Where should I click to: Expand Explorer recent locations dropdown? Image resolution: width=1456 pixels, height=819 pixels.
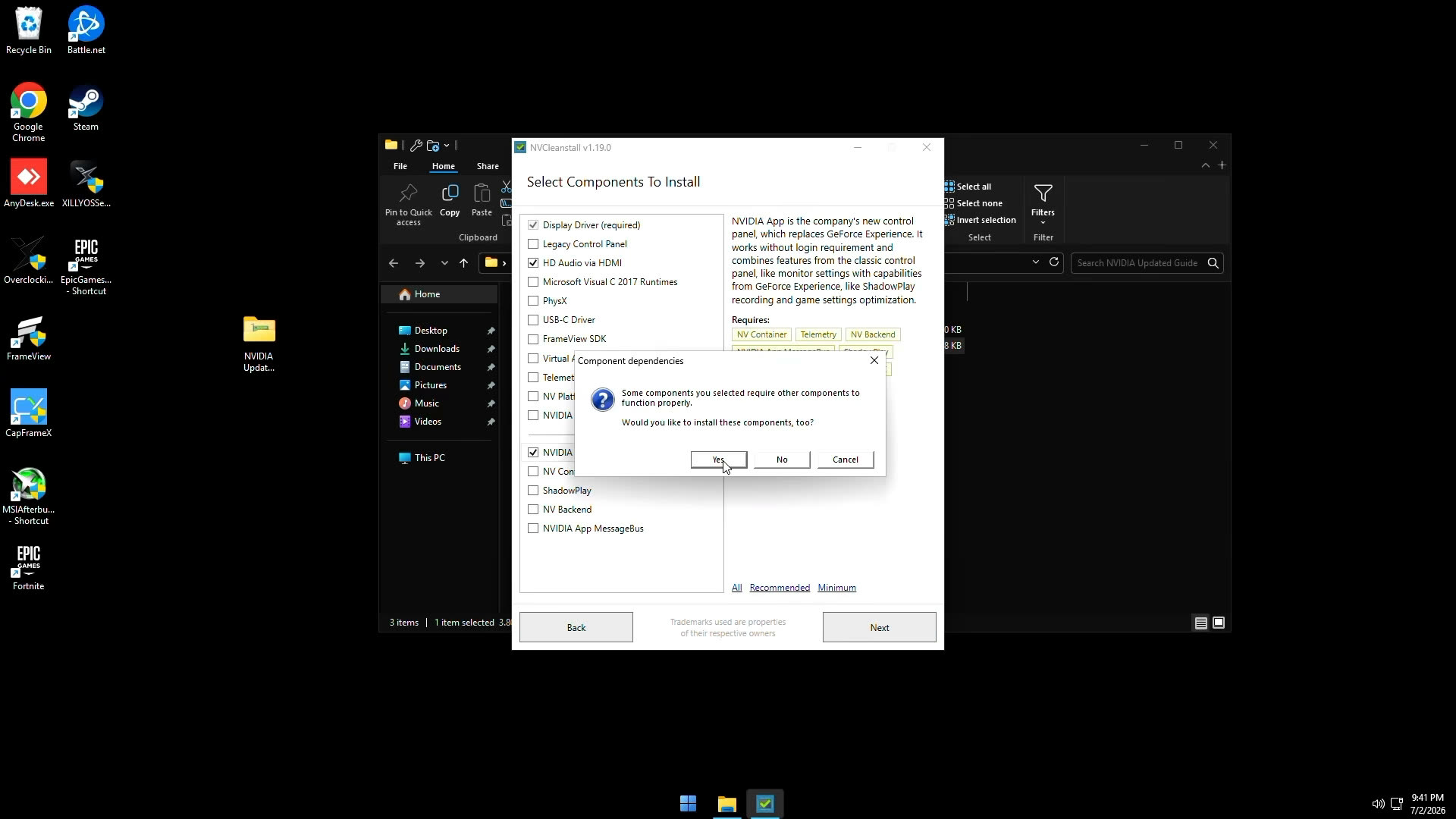point(444,263)
